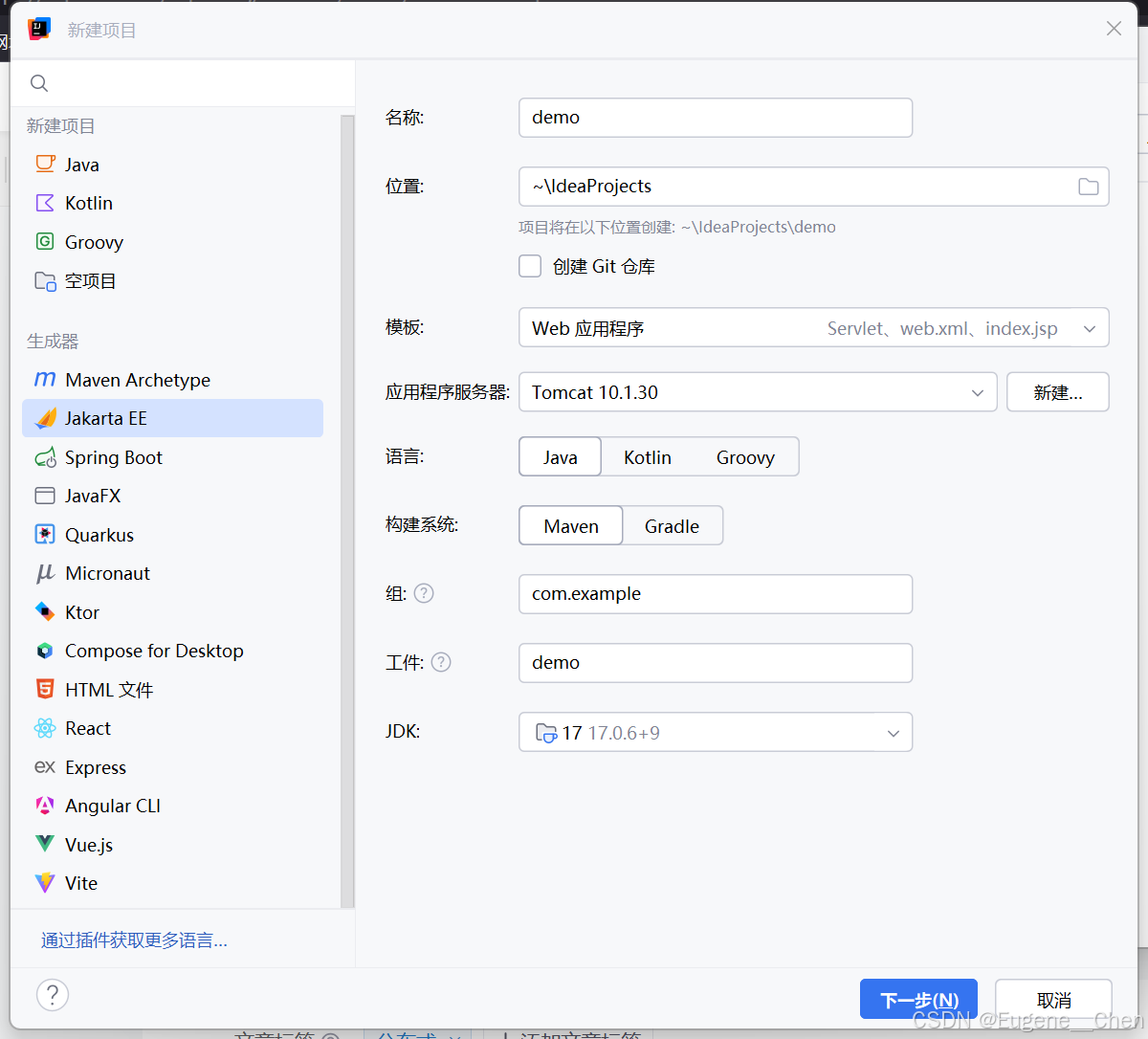Viewport: 1148px width, 1039px height.
Task: Show help tooltip for 组 field
Action: pos(424,593)
